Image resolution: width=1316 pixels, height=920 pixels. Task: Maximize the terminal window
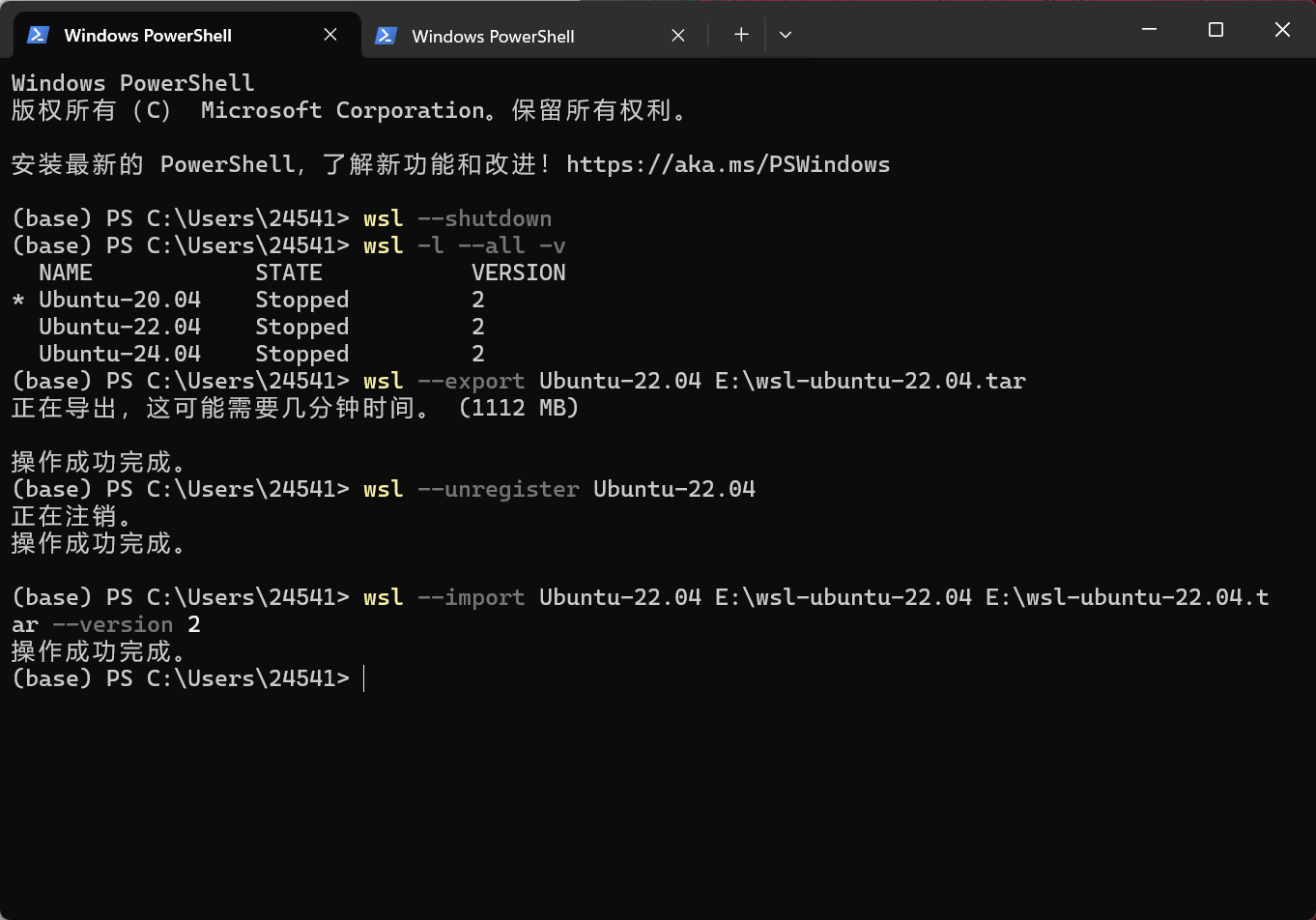click(x=1216, y=30)
